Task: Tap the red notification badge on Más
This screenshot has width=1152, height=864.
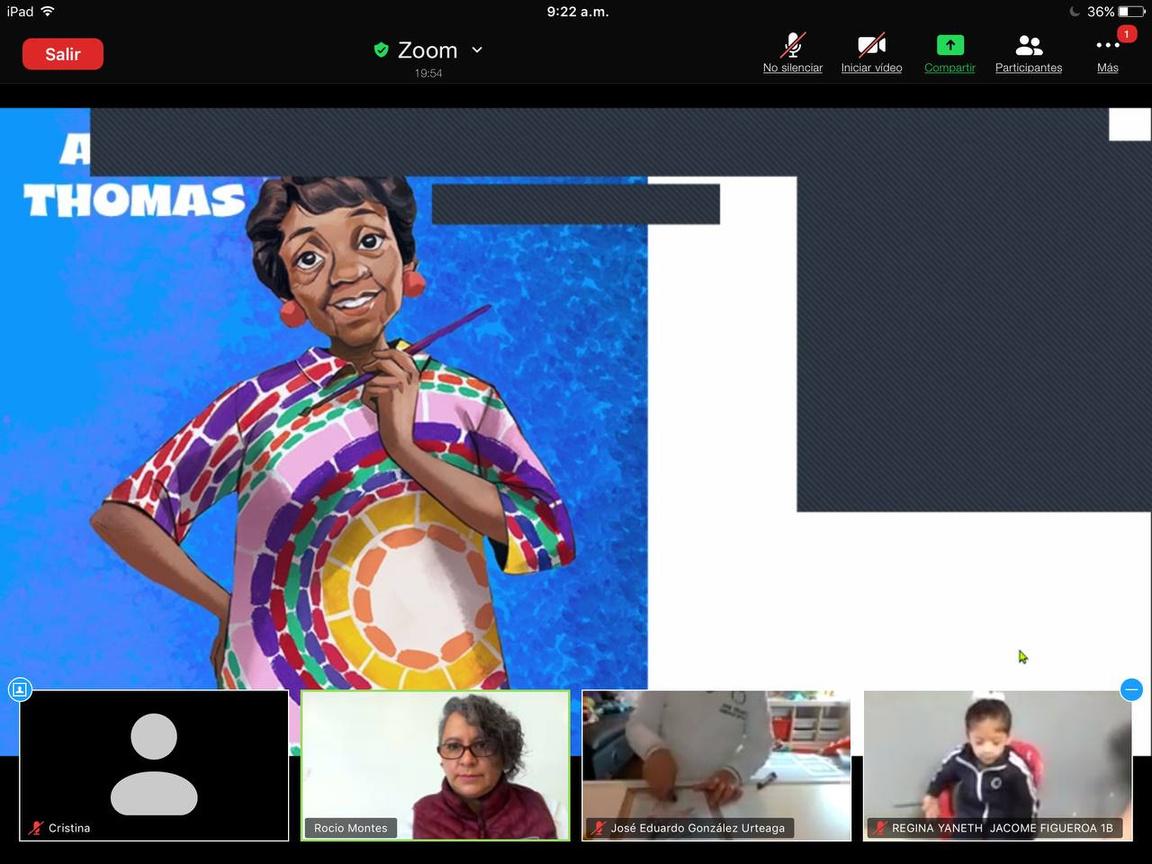Action: 1126,34
